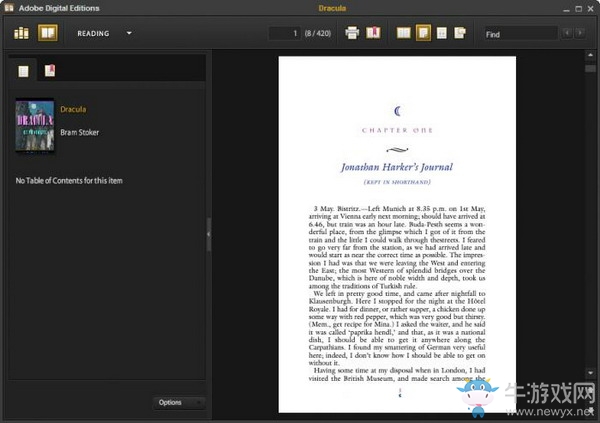This screenshot has height=423, width=600.
Task: Maximize the Adobe Digital Editions window
Action: pos(579,8)
